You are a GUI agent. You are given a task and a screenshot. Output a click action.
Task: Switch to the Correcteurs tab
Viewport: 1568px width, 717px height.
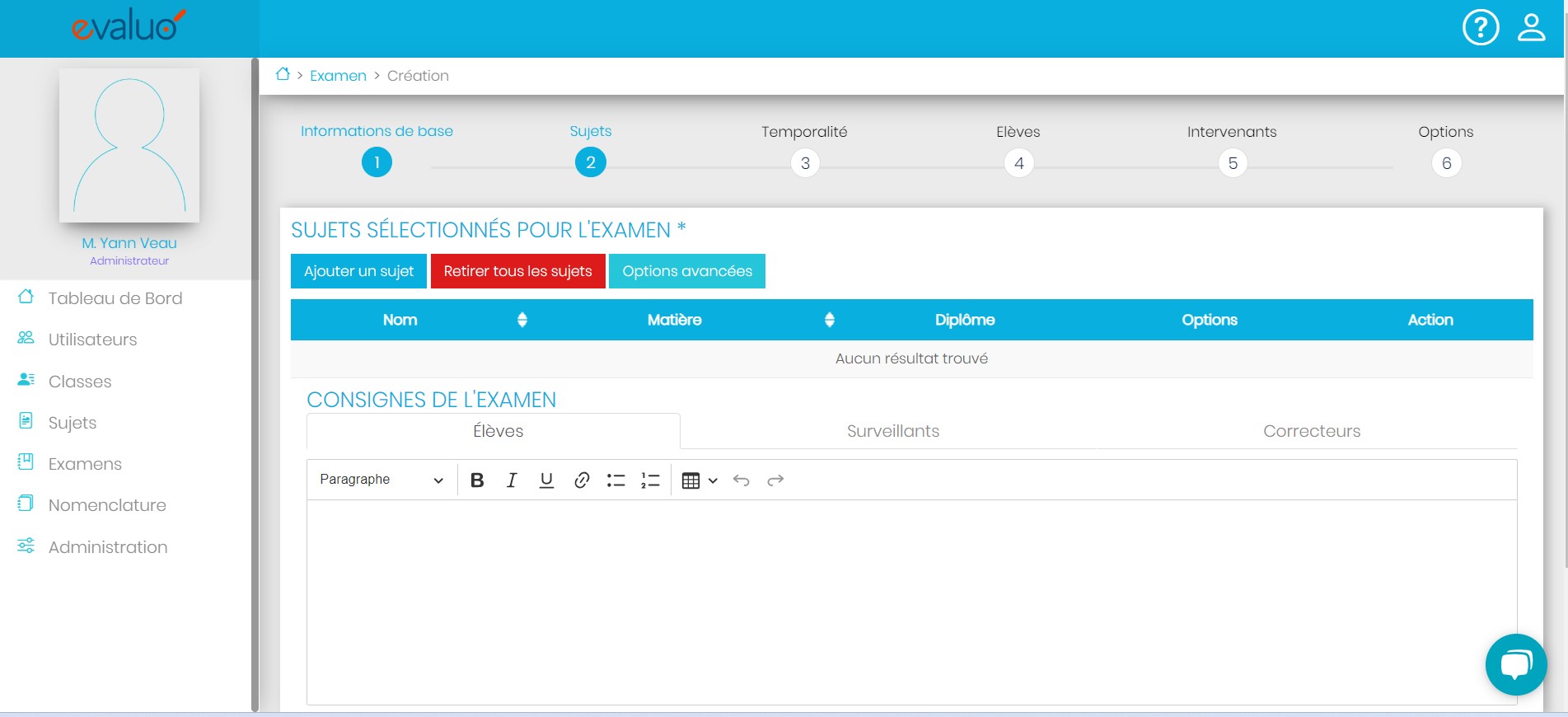pos(1311,431)
